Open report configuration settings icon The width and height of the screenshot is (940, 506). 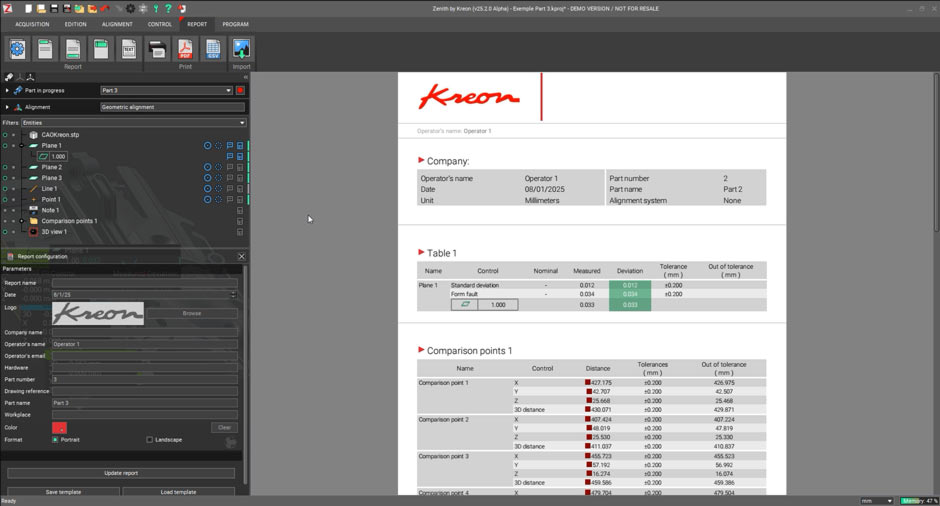click(x=17, y=48)
